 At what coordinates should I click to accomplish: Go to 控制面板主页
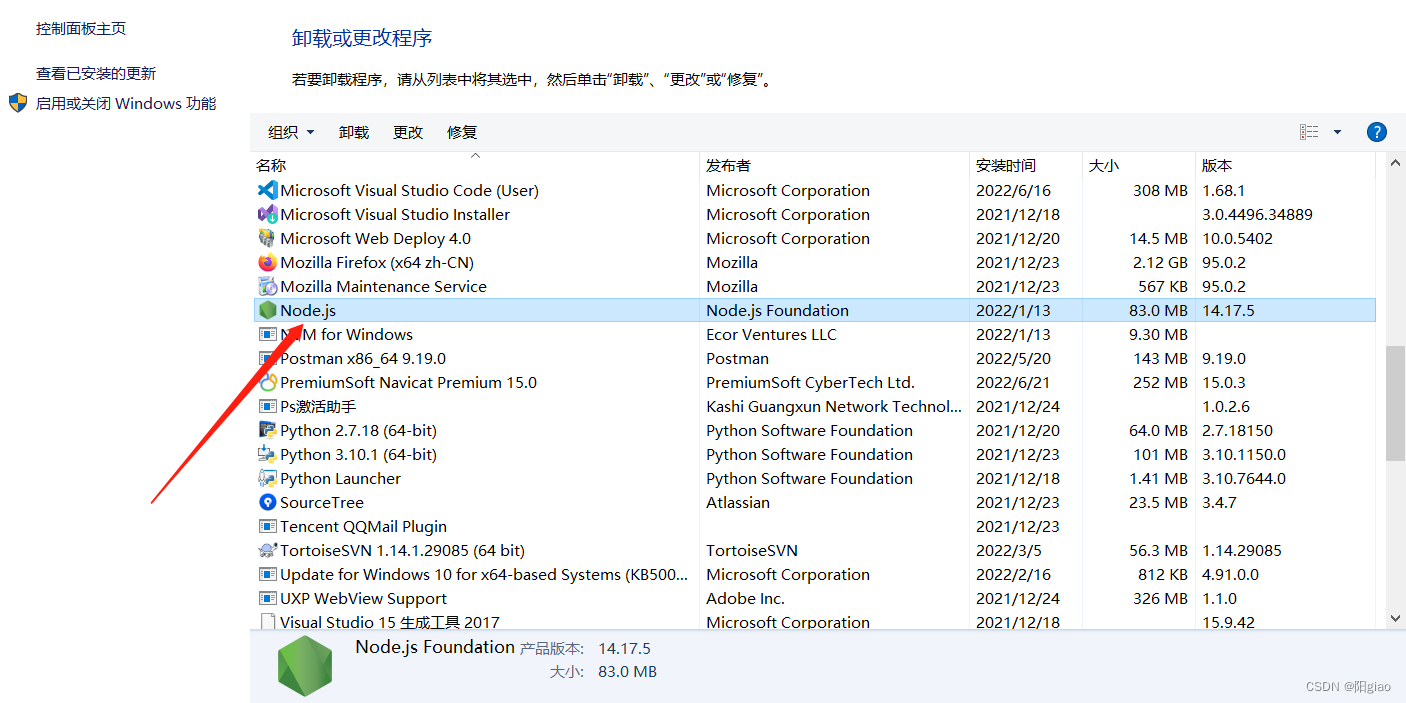coord(80,29)
